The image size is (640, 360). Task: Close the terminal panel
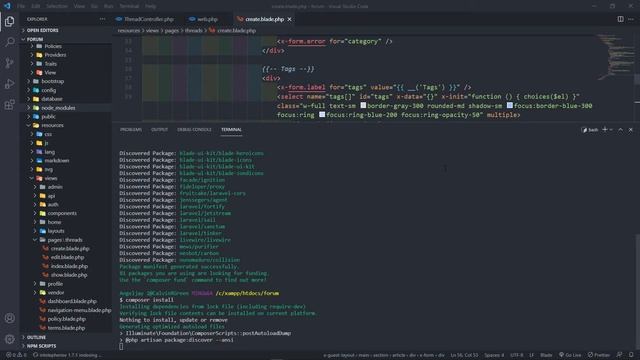631,129
